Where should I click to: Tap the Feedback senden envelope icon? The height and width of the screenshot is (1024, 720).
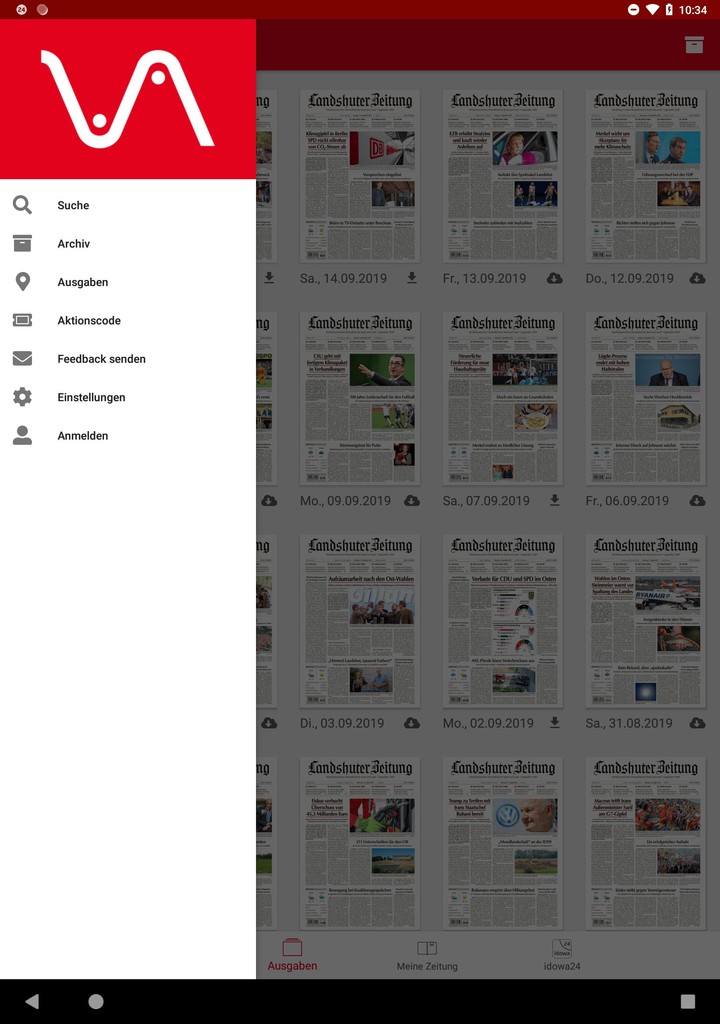pos(22,359)
